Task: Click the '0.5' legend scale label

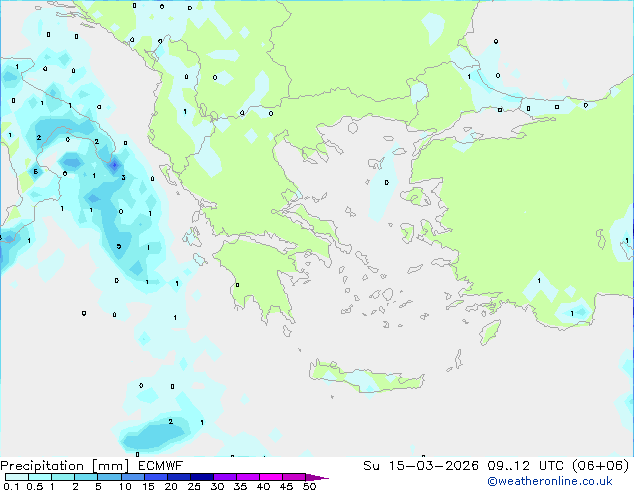Action: [34, 486]
